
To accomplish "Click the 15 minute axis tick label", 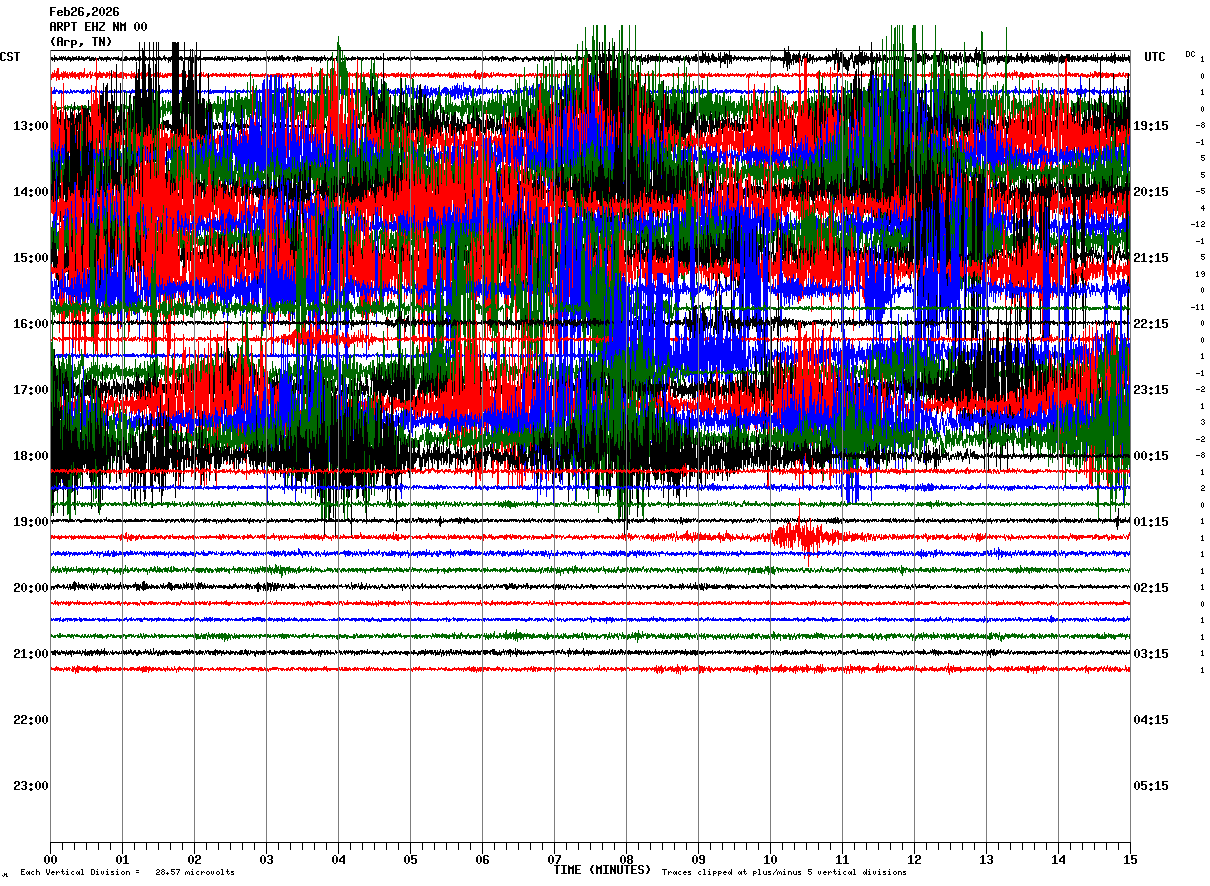I will pos(1130,859).
